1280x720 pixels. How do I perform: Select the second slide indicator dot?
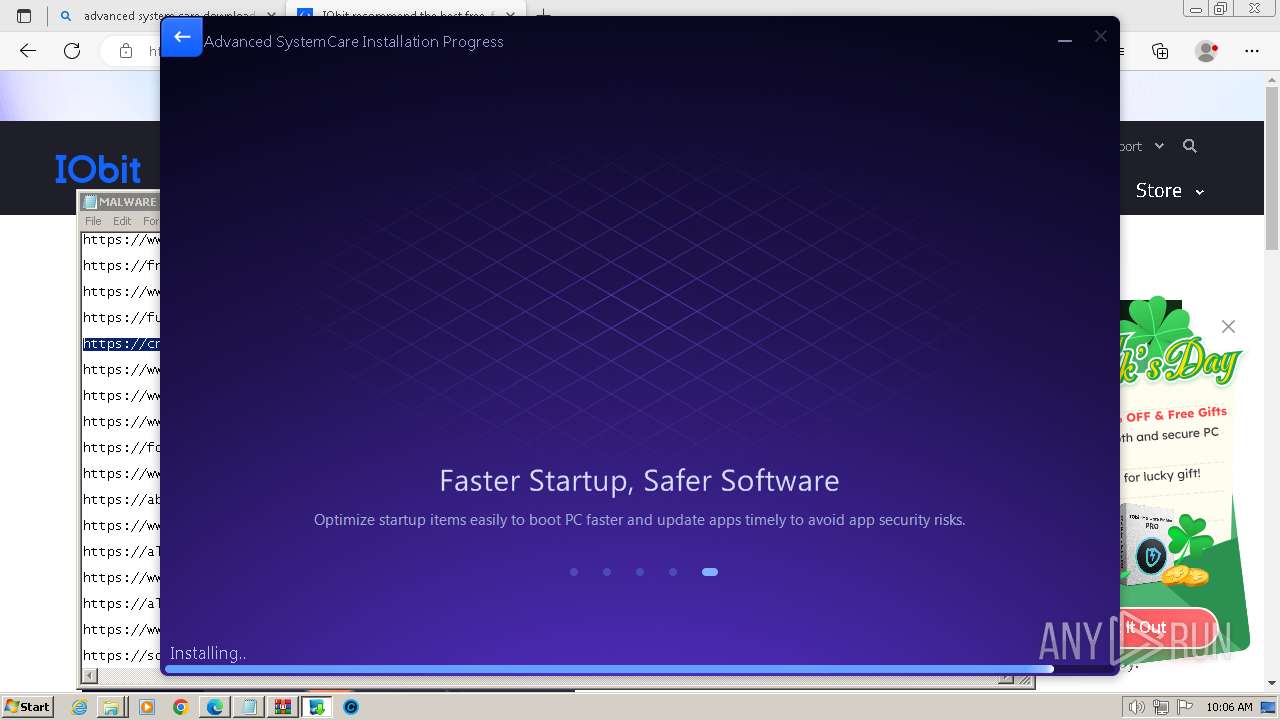coord(607,572)
